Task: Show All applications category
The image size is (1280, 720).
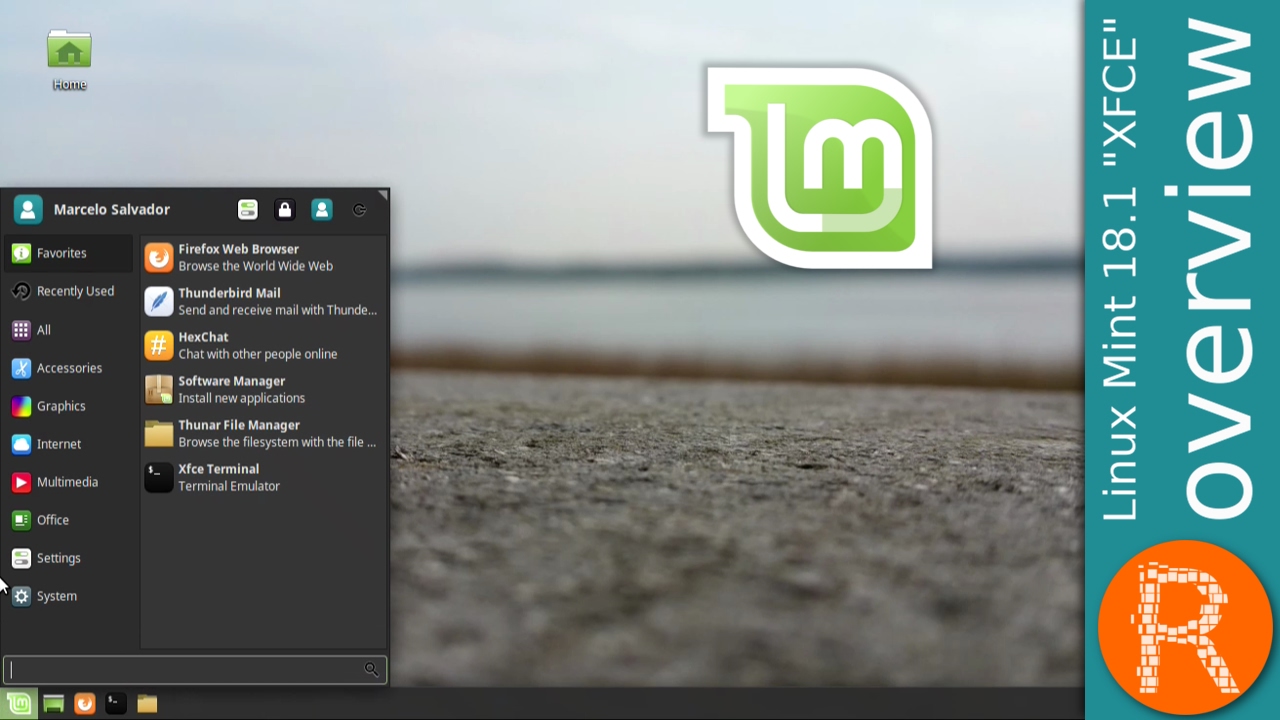Action: pos(69,329)
